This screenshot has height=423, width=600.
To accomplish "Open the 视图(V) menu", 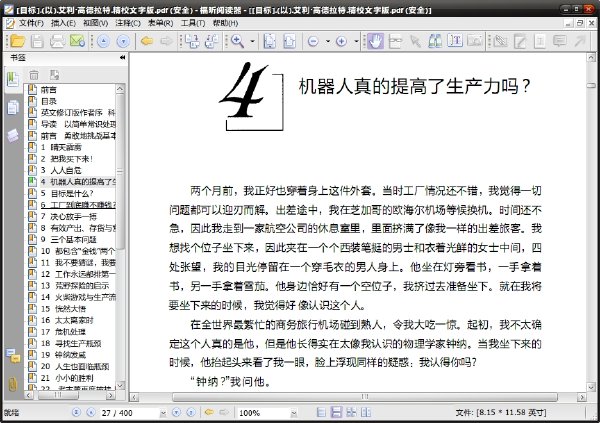I will point(96,23).
